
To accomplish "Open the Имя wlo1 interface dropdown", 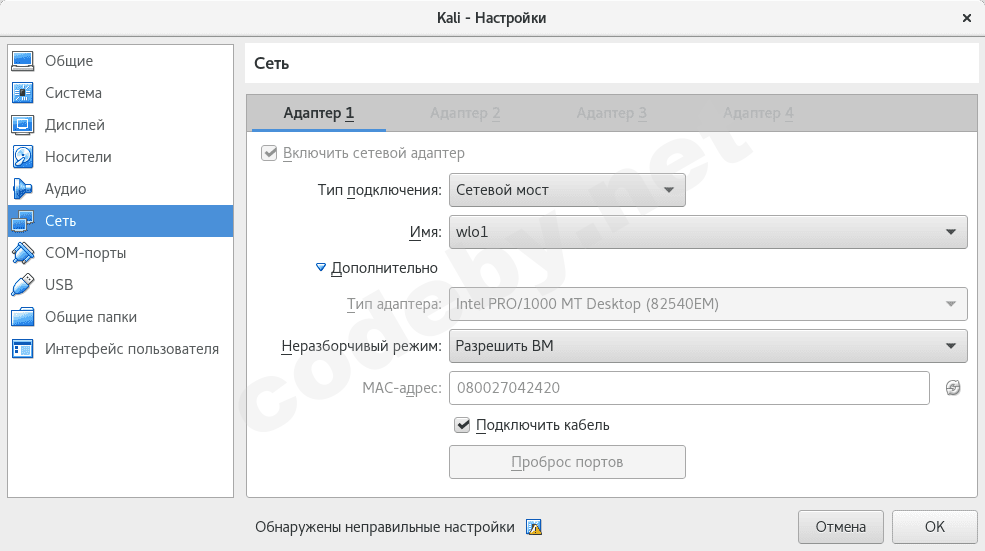I will tap(708, 232).
